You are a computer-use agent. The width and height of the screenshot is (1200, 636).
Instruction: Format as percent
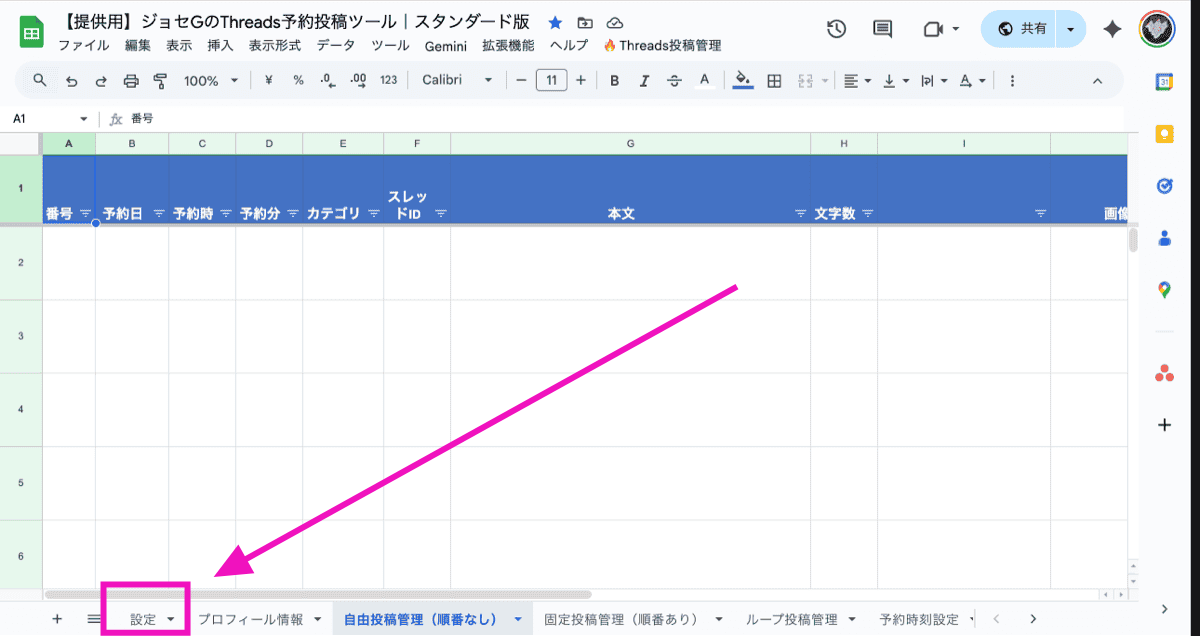[x=298, y=80]
